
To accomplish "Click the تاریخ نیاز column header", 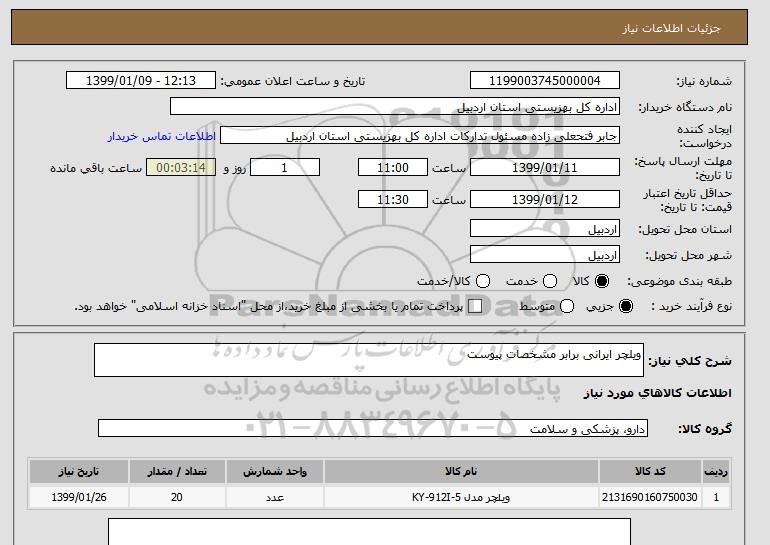I will 79,471.
